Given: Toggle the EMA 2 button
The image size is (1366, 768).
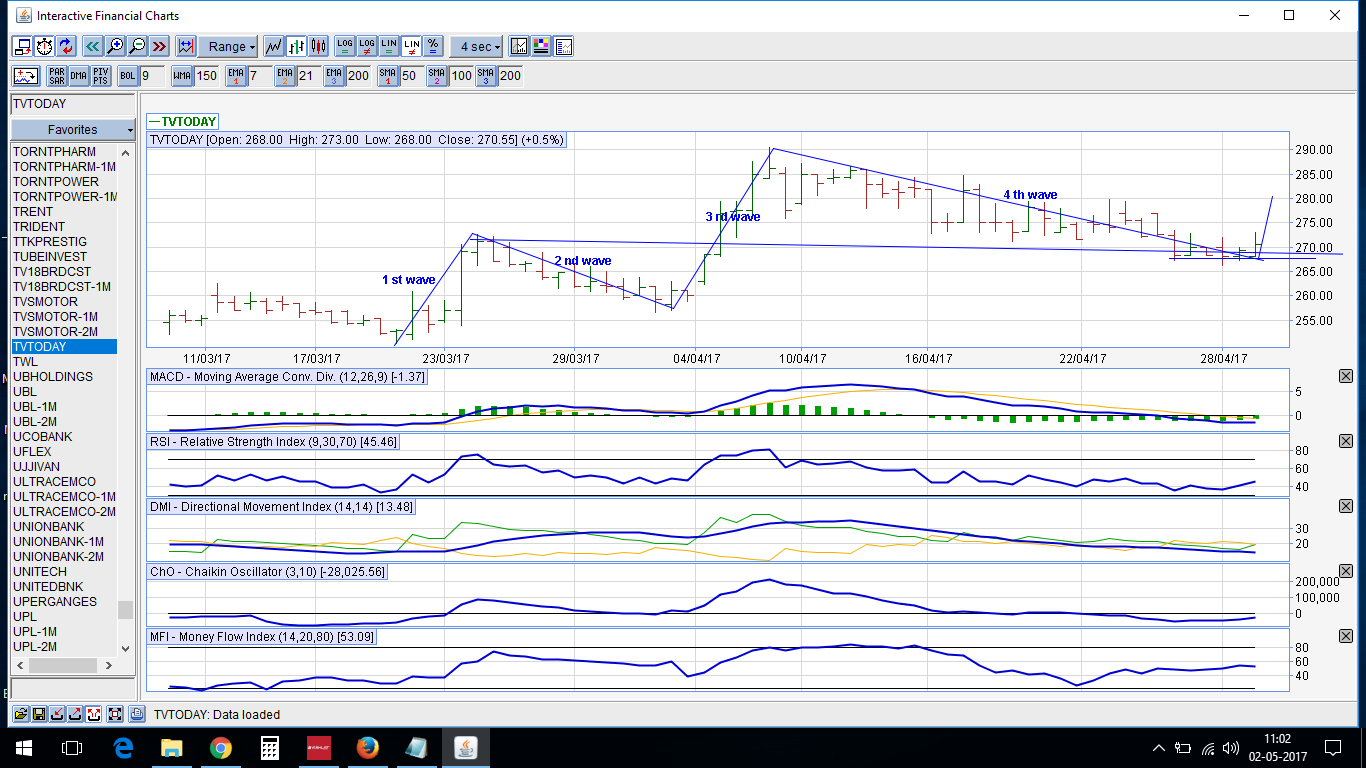Looking at the screenshot, I should point(286,76).
